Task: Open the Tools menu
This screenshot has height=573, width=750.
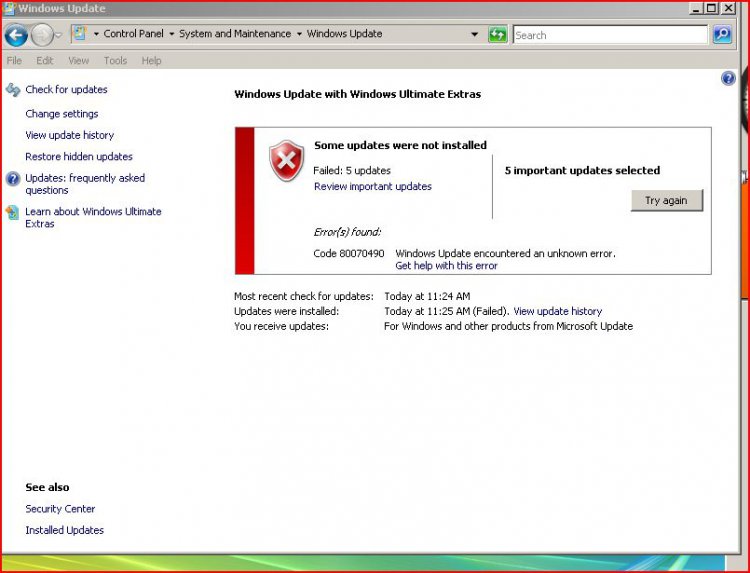Action: (x=115, y=61)
